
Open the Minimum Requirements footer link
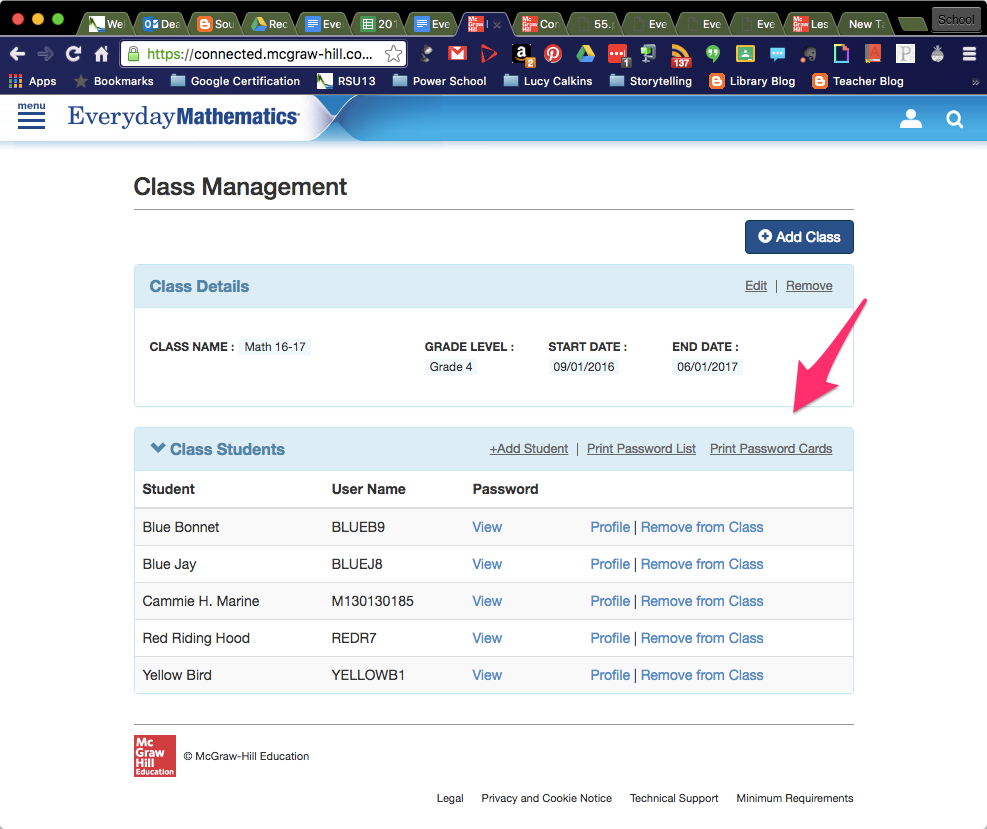pyautogui.click(x=795, y=798)
